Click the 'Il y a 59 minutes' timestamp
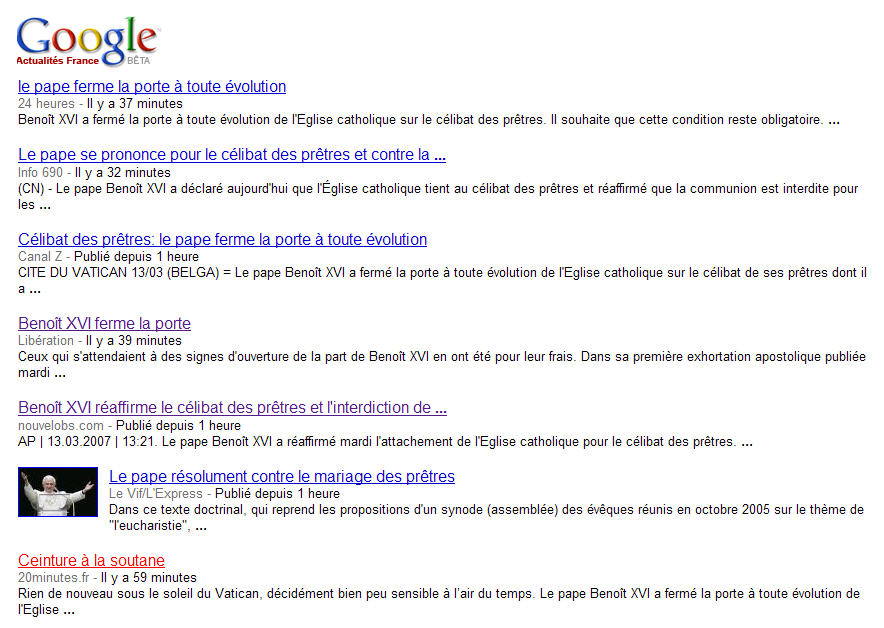The height and width of the screenshot is (628, 884). 148,578
